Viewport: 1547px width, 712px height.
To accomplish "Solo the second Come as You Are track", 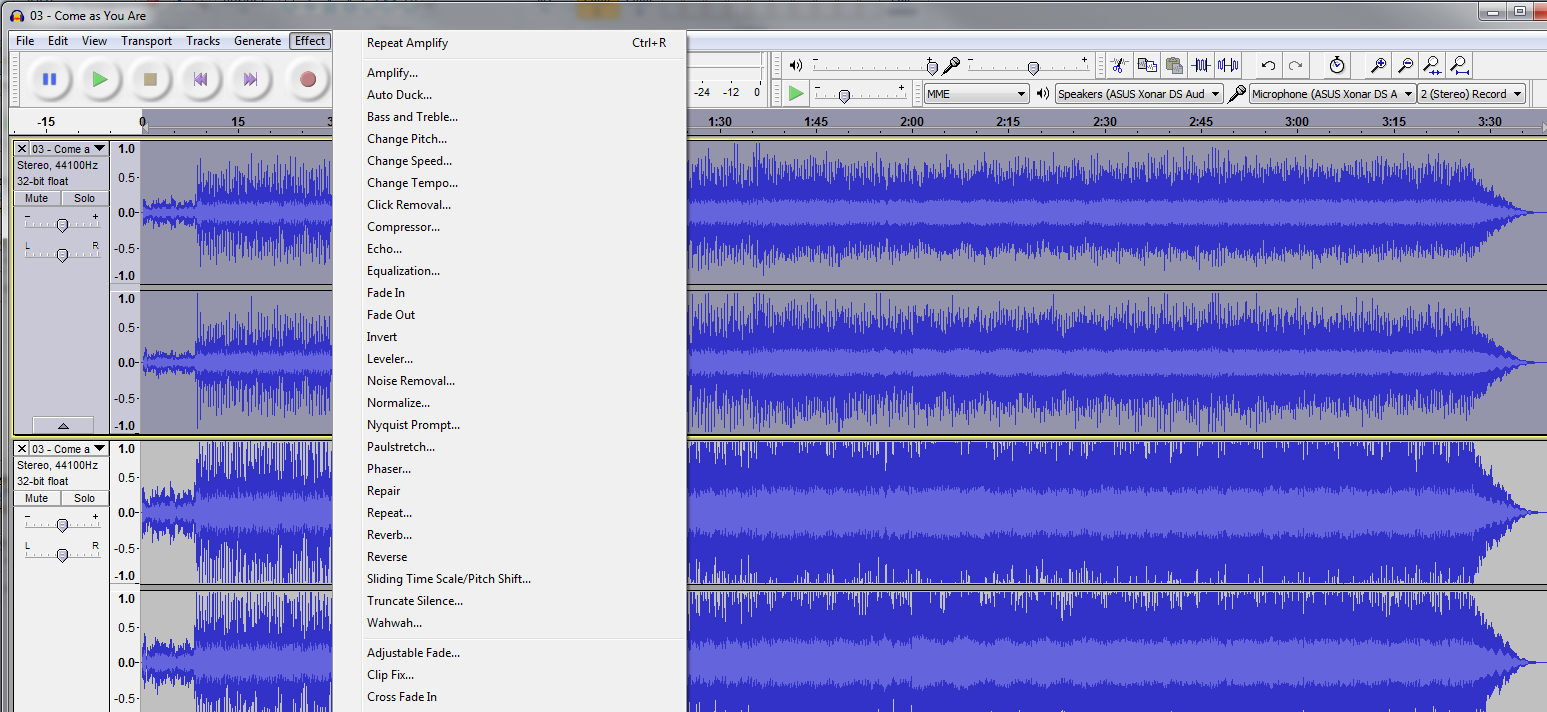I will pyautogui.click(x=84, y=498).
